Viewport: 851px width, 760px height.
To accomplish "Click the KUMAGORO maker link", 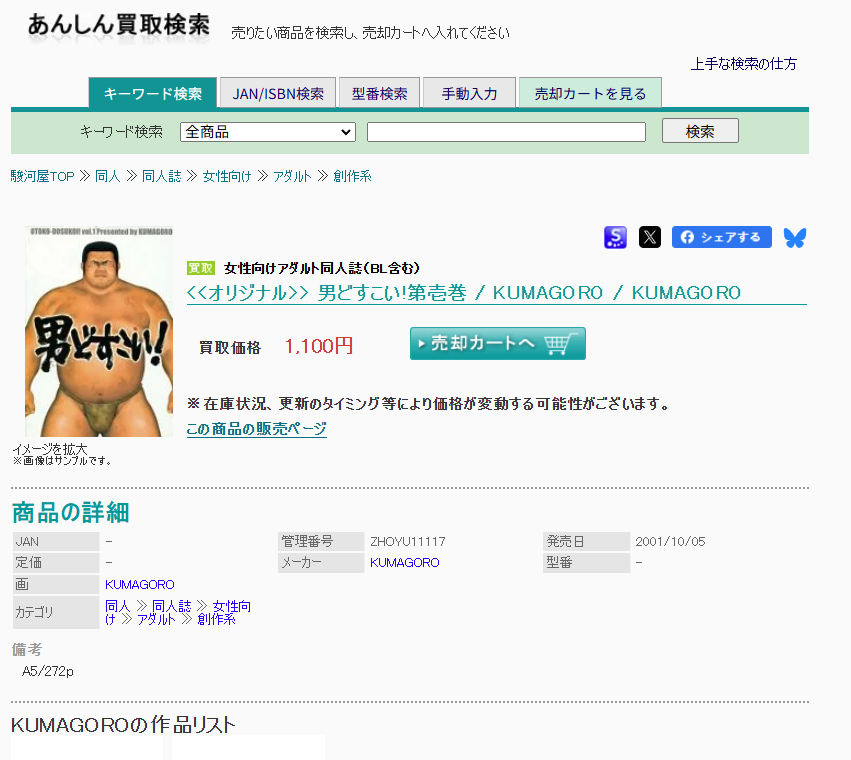I will coord(404,563).
